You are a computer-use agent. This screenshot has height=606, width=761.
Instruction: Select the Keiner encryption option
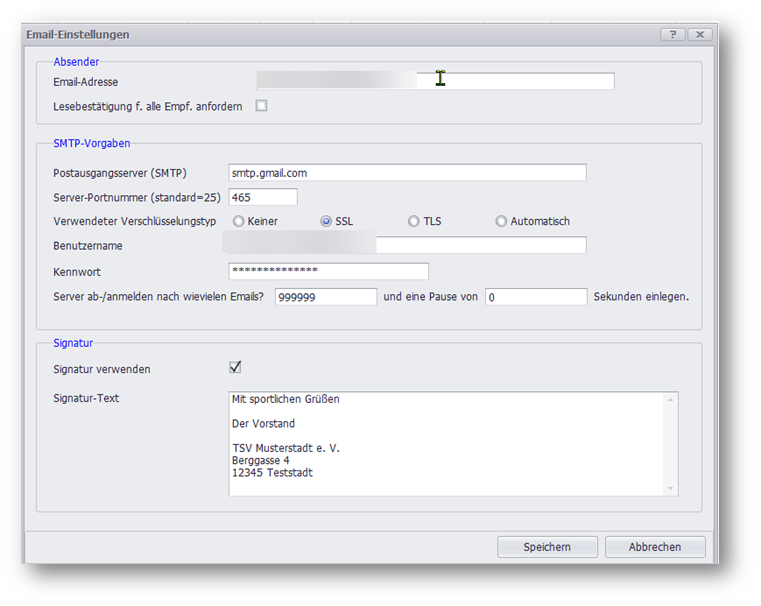(x=239, y=221)
